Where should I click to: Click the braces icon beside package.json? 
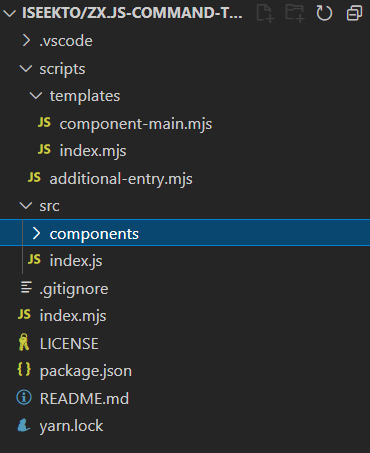point(24,369)
